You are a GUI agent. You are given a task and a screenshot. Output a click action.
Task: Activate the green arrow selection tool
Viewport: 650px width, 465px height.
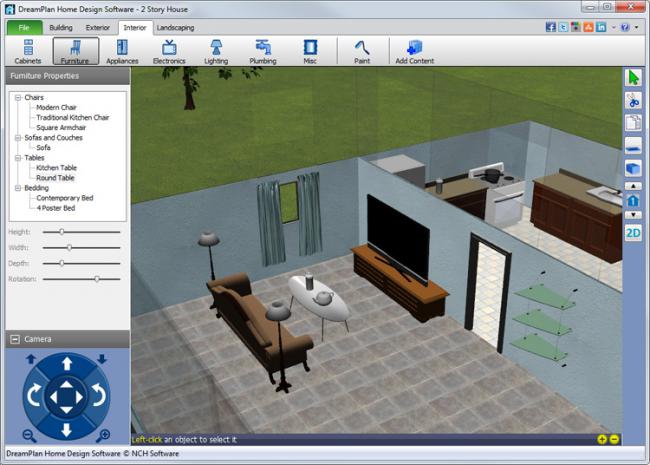click(x=633, y=78)
